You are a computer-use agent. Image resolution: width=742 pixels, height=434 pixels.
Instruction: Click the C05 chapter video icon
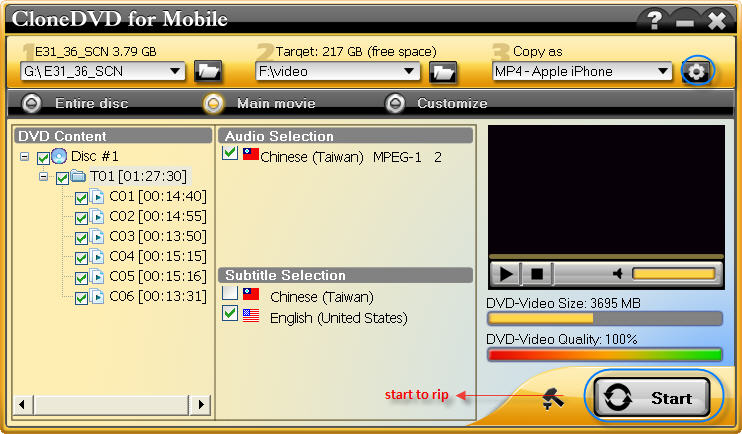(x=97, y=276)
